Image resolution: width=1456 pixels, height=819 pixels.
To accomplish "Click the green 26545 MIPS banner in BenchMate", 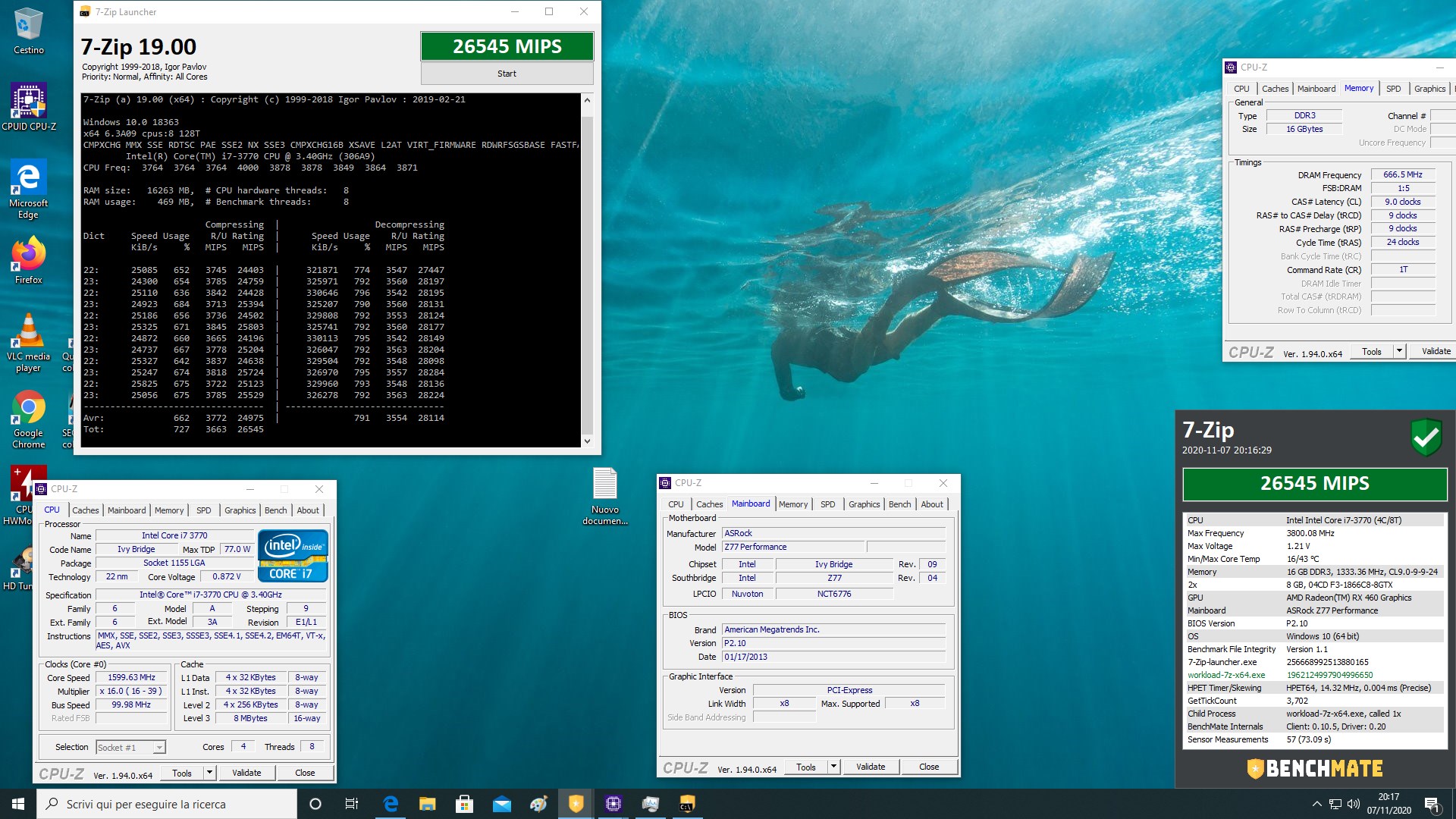I will tap(1315, 484).
